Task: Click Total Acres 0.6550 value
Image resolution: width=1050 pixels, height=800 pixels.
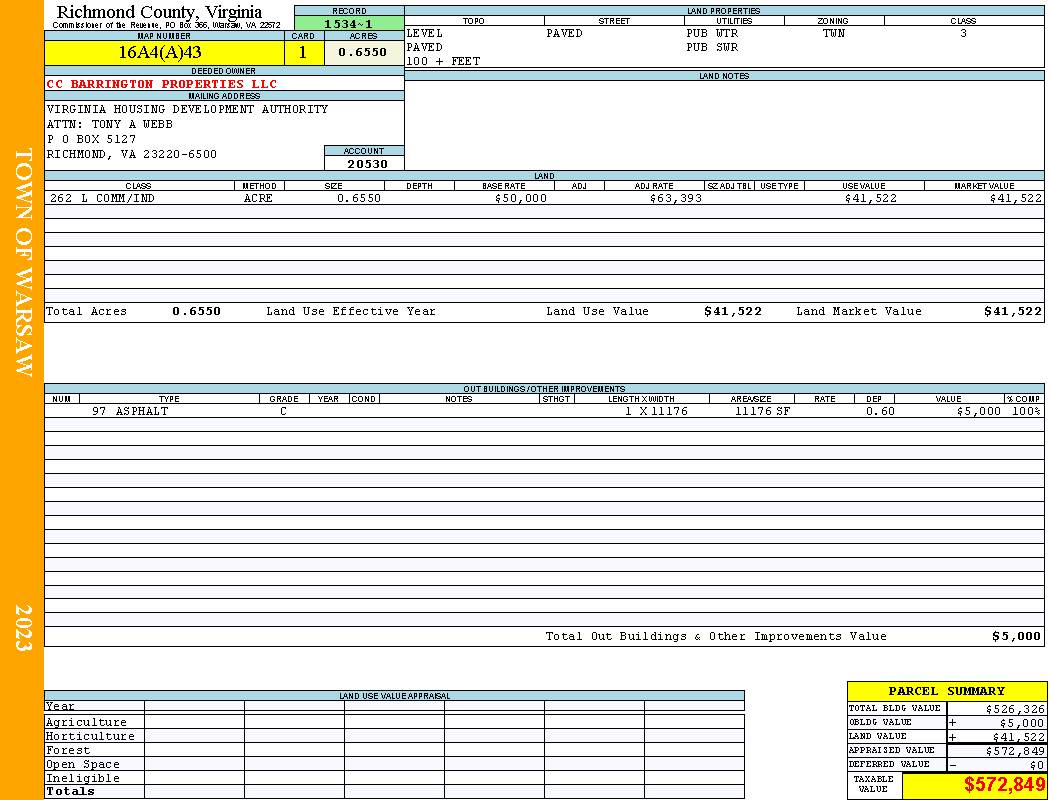Action: [196, 311]
